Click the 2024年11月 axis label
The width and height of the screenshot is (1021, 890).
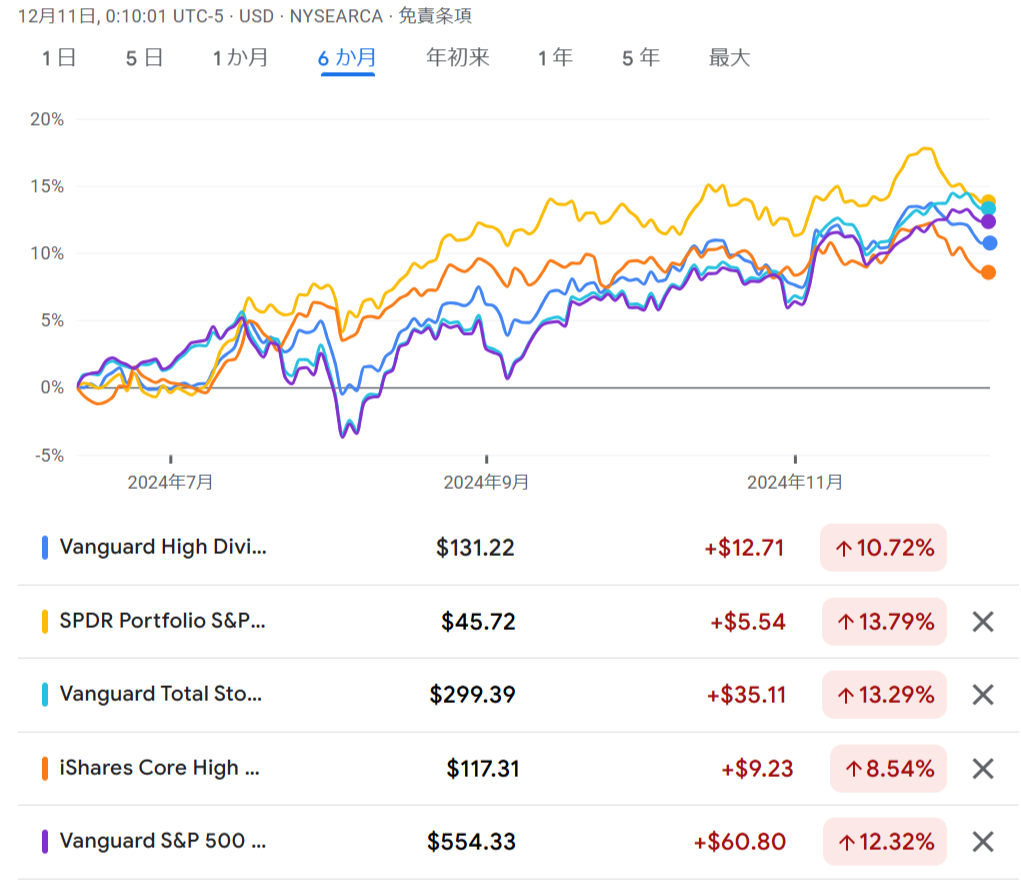click(795, 482)
